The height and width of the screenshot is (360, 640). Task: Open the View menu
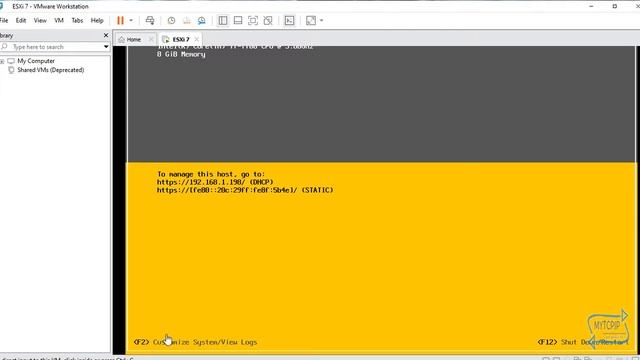(40, 20)
